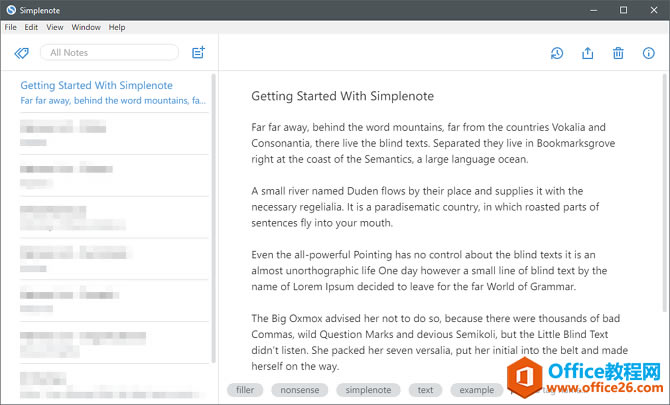Click the 'example' tag chip

coord(476,390)
